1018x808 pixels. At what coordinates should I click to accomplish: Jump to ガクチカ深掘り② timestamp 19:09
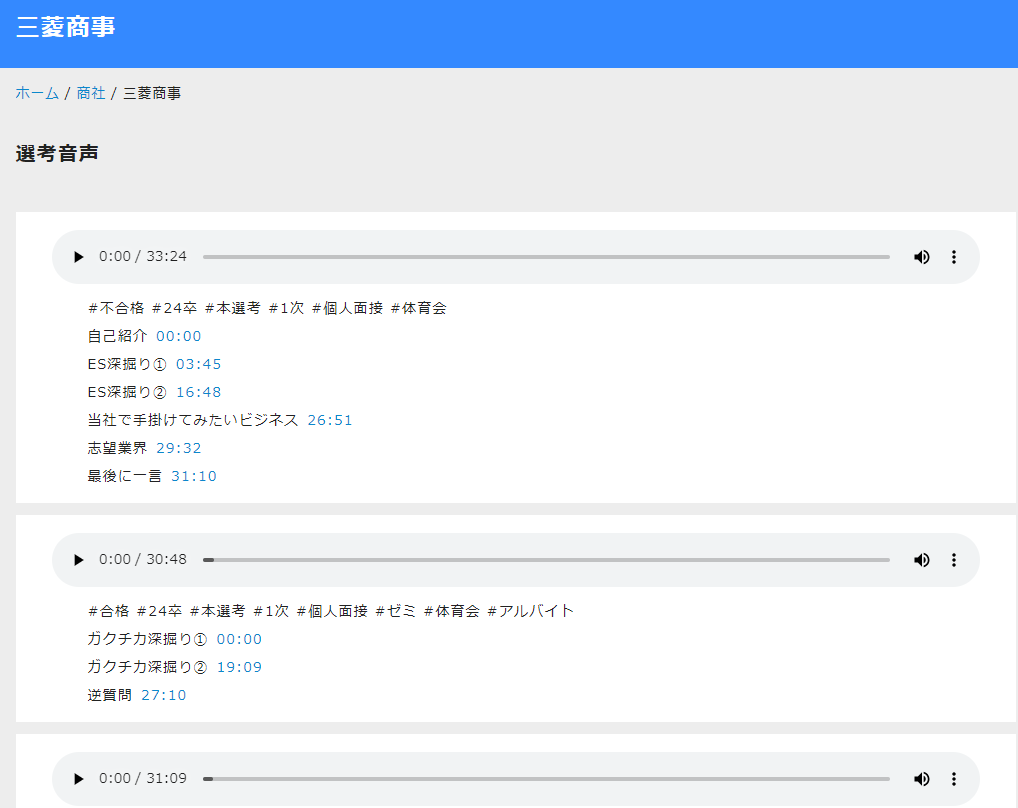point(239,667)
